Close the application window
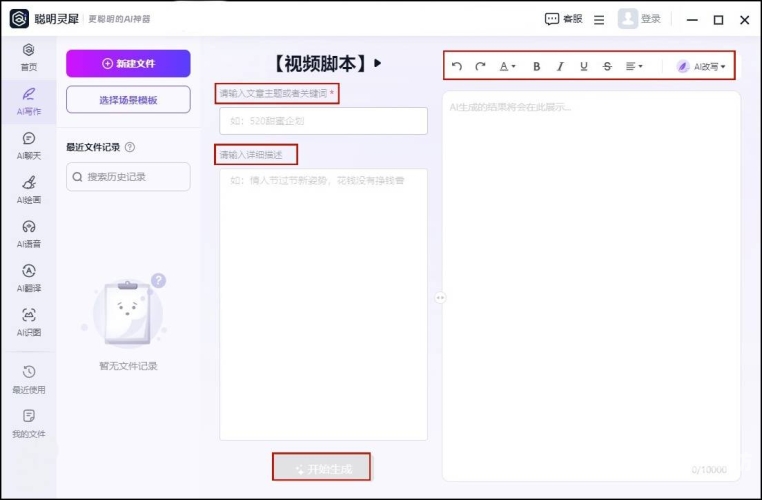The image size is (762, 500). [x=745, y=19]
